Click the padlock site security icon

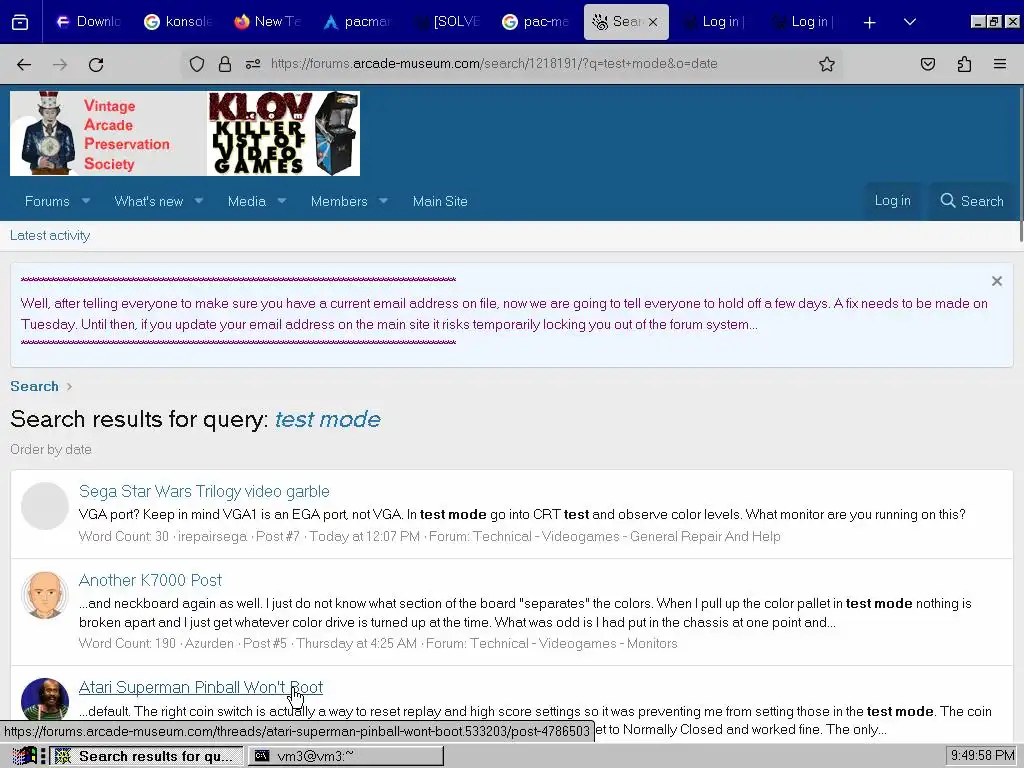[x=225, y=64]
